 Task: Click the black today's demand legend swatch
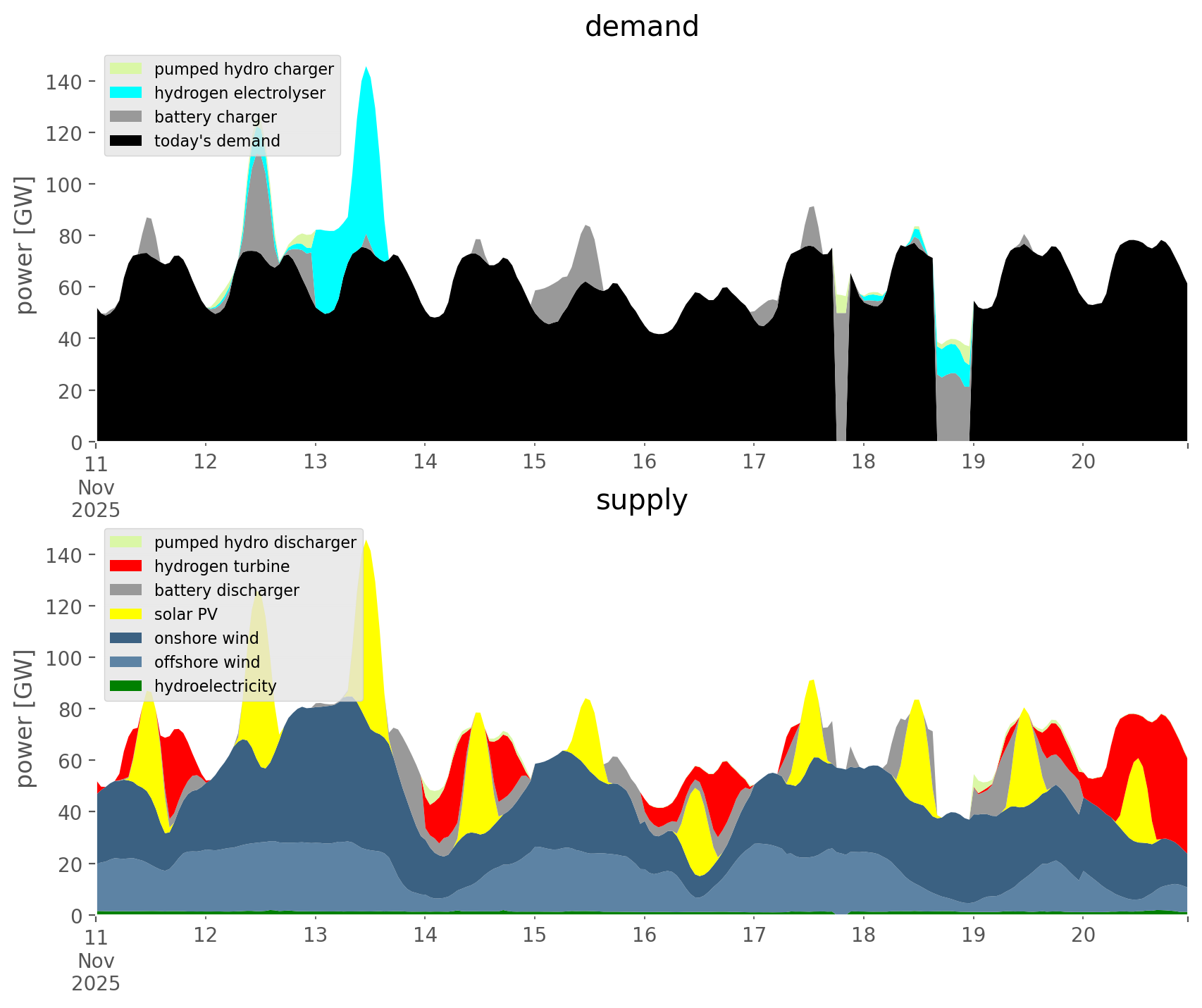(126, 141)
